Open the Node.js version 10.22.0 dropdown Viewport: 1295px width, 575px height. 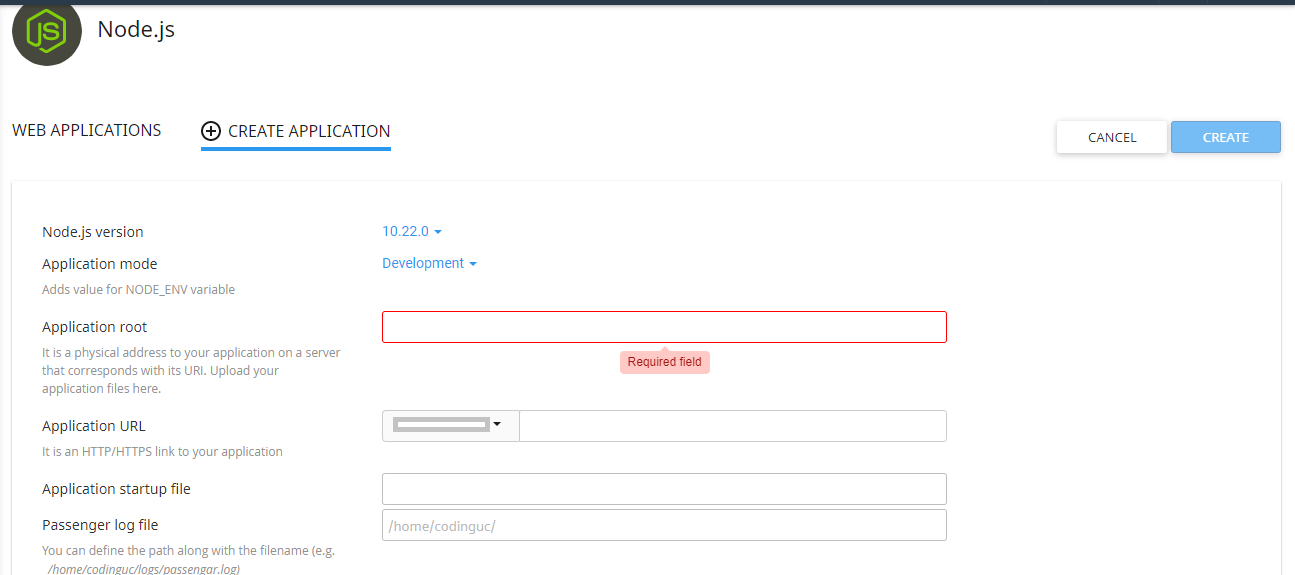[x=411, y=231]
